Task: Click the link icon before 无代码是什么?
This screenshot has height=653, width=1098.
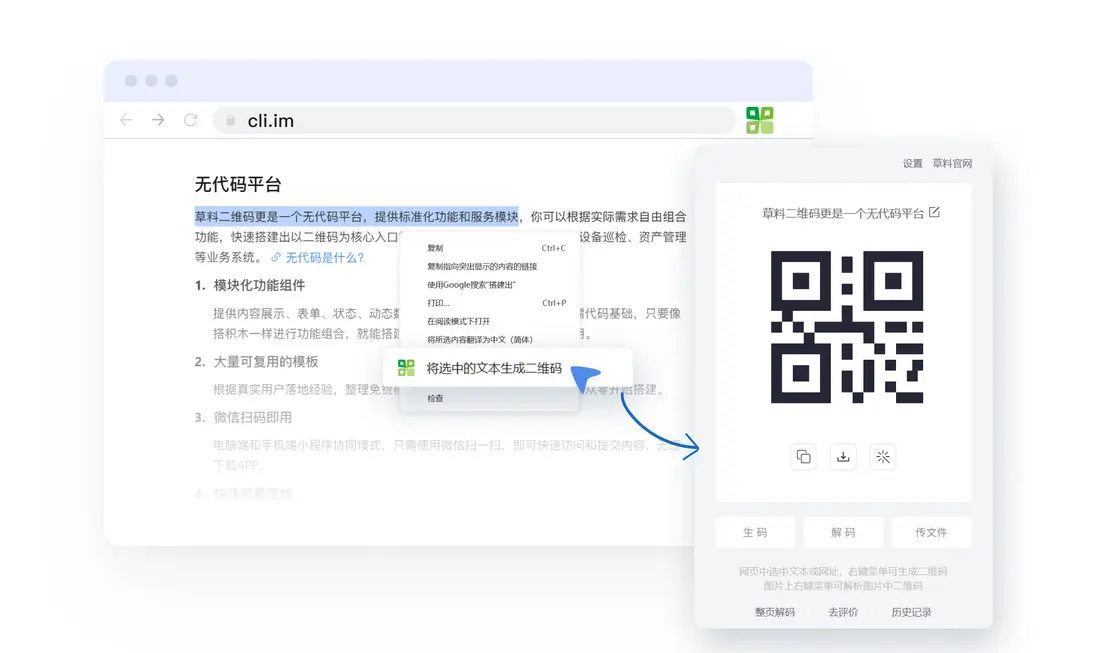Action: pos(276,258)
